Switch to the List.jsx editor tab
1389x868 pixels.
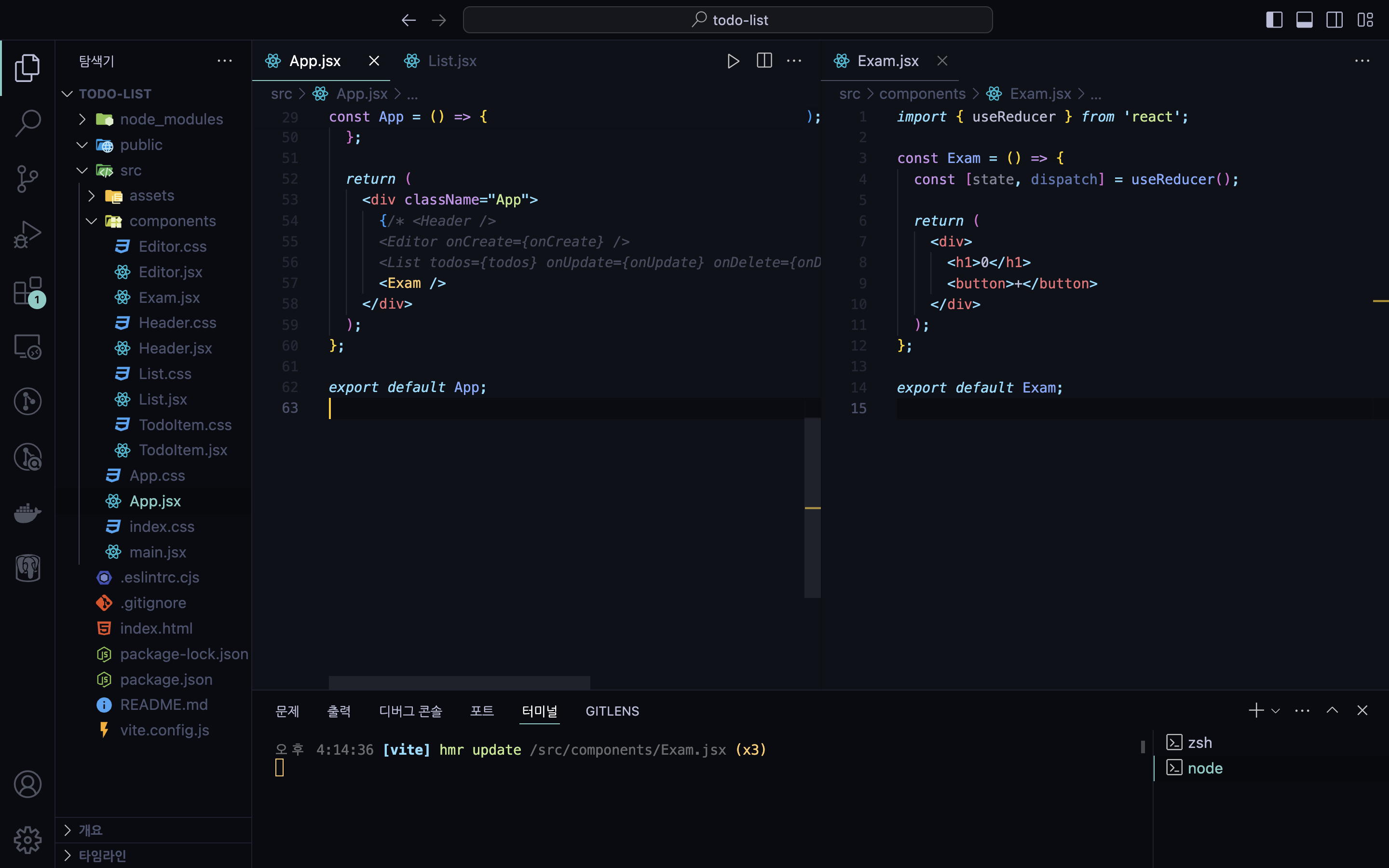[x=452, y=61]
